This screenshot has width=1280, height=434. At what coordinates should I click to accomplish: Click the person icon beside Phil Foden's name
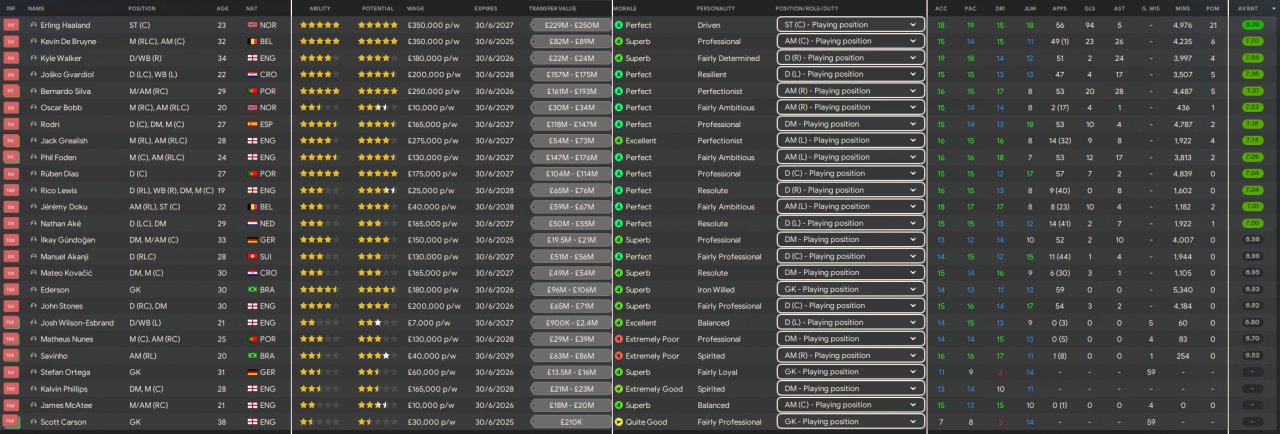pyautogui.click(x=33, y=157)
